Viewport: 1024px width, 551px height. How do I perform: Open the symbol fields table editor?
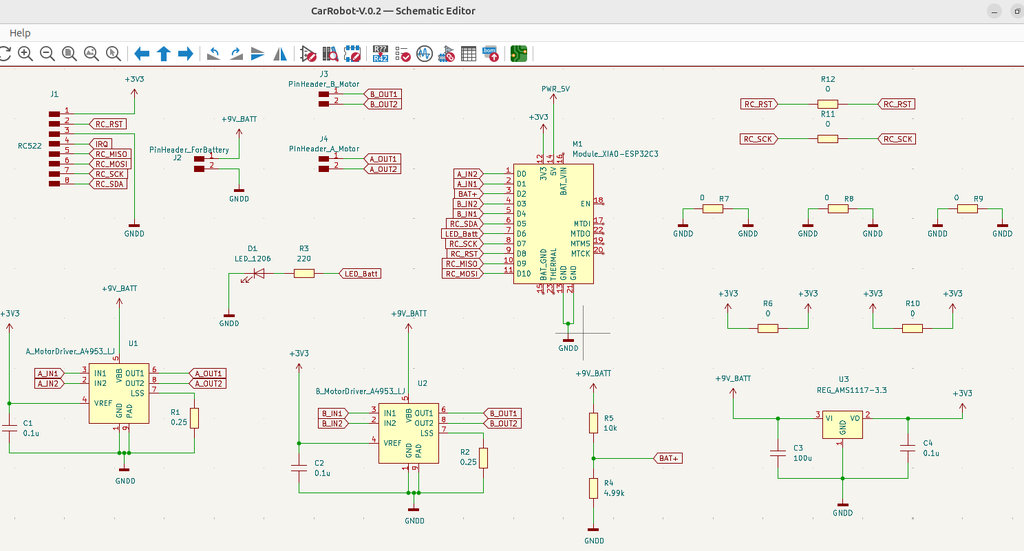coord(468,53)
